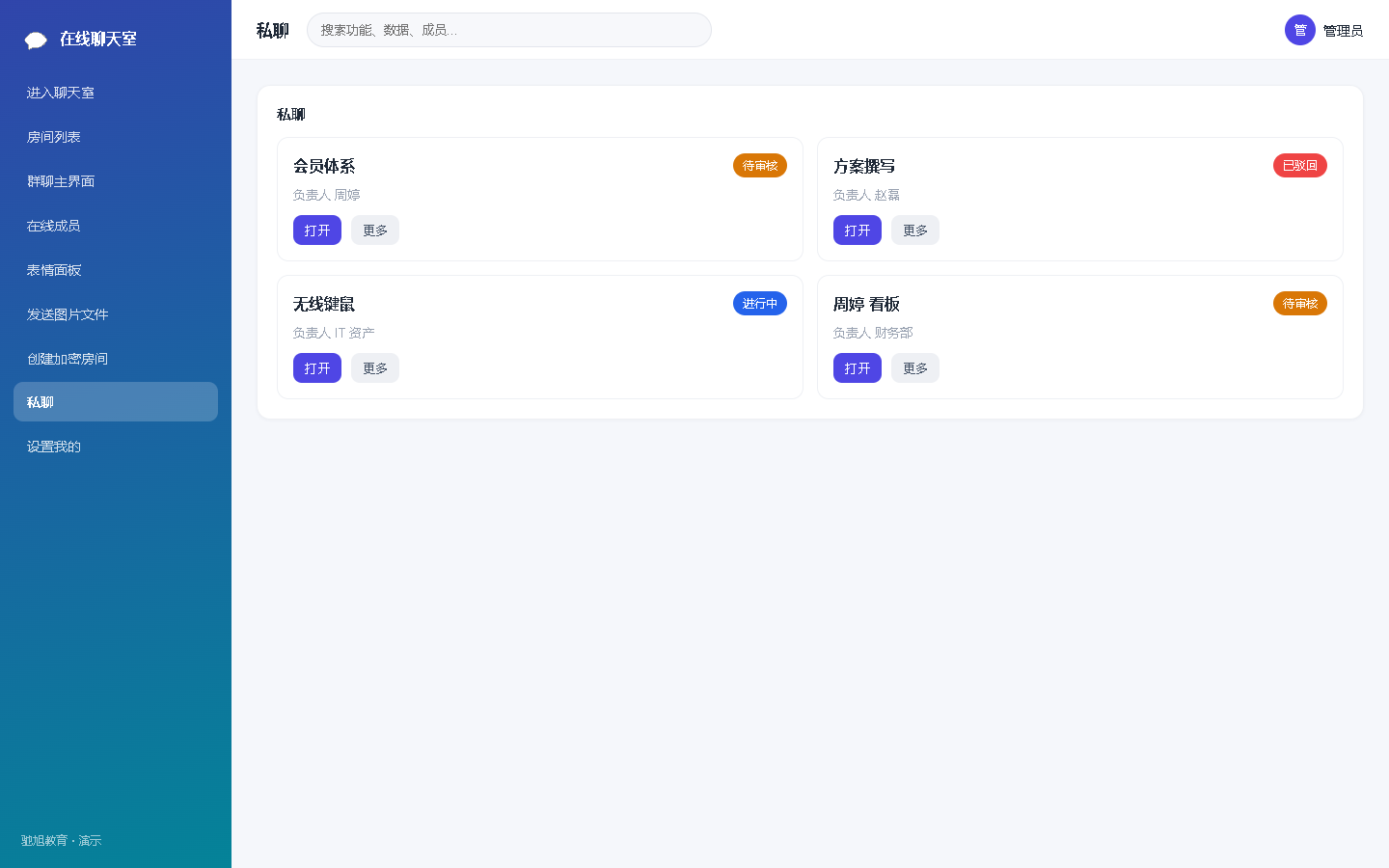Open the 会员体系 card
Screen dimensions: 1389x868
tap(317, 231)
